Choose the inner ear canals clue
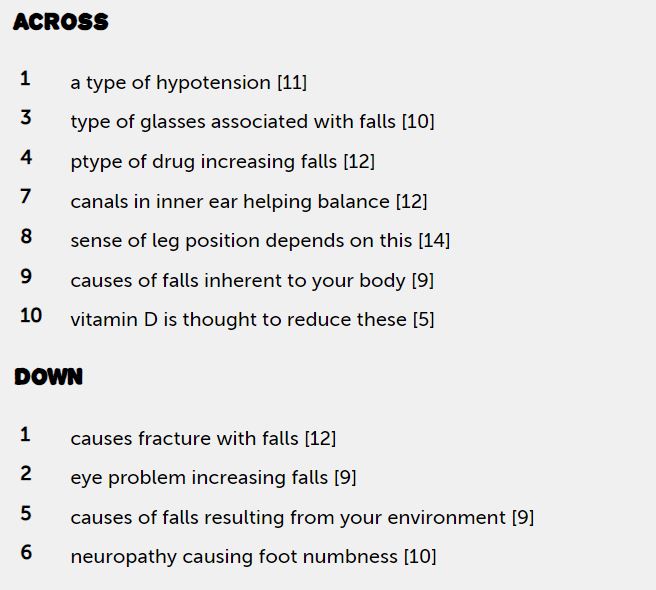Screen dimensions: 656x590 tap(248, 201)
